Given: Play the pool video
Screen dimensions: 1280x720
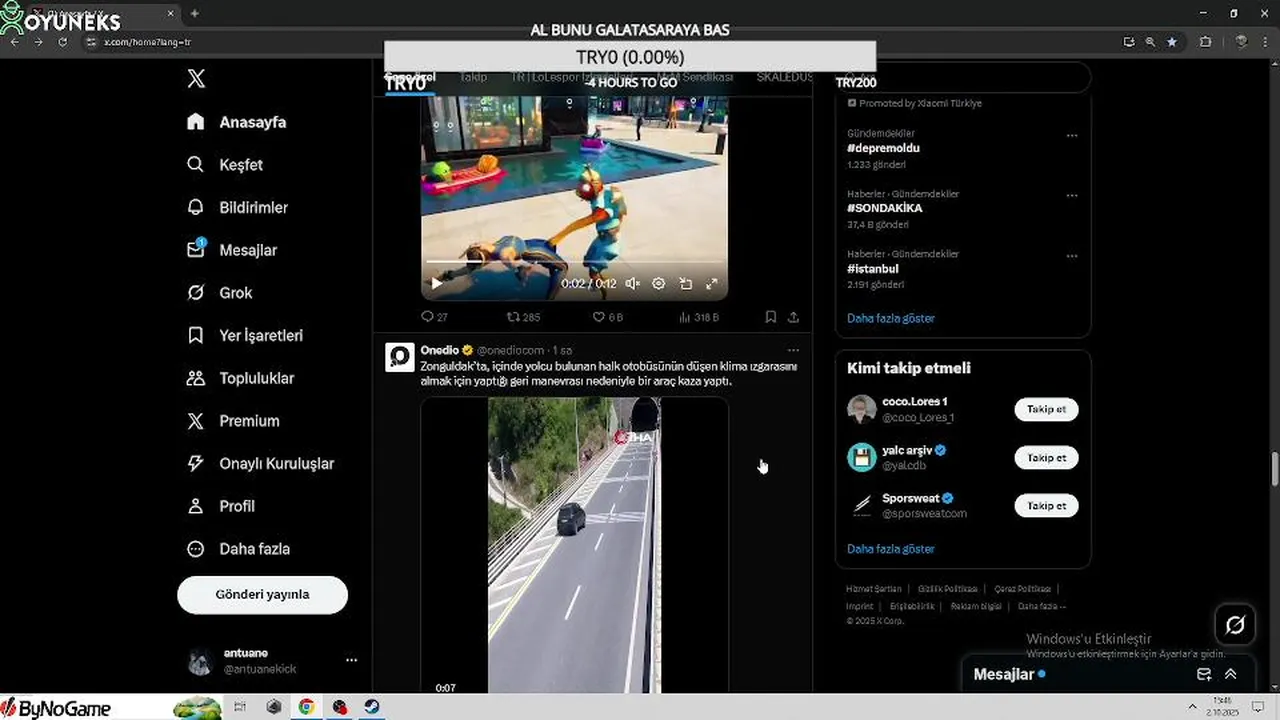Looking at the screenshot, I should [436, 284].
